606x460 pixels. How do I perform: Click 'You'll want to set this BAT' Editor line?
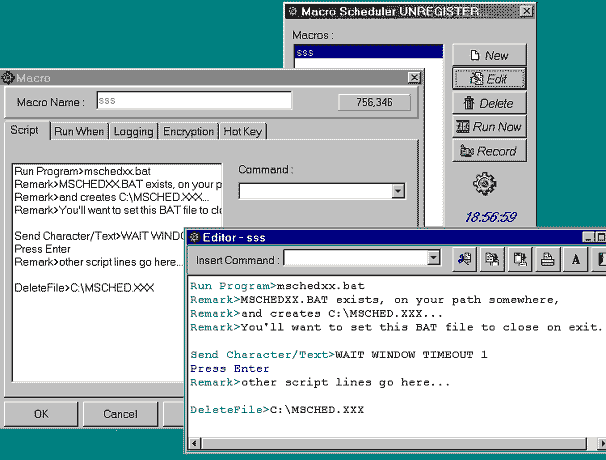(396, 327)
